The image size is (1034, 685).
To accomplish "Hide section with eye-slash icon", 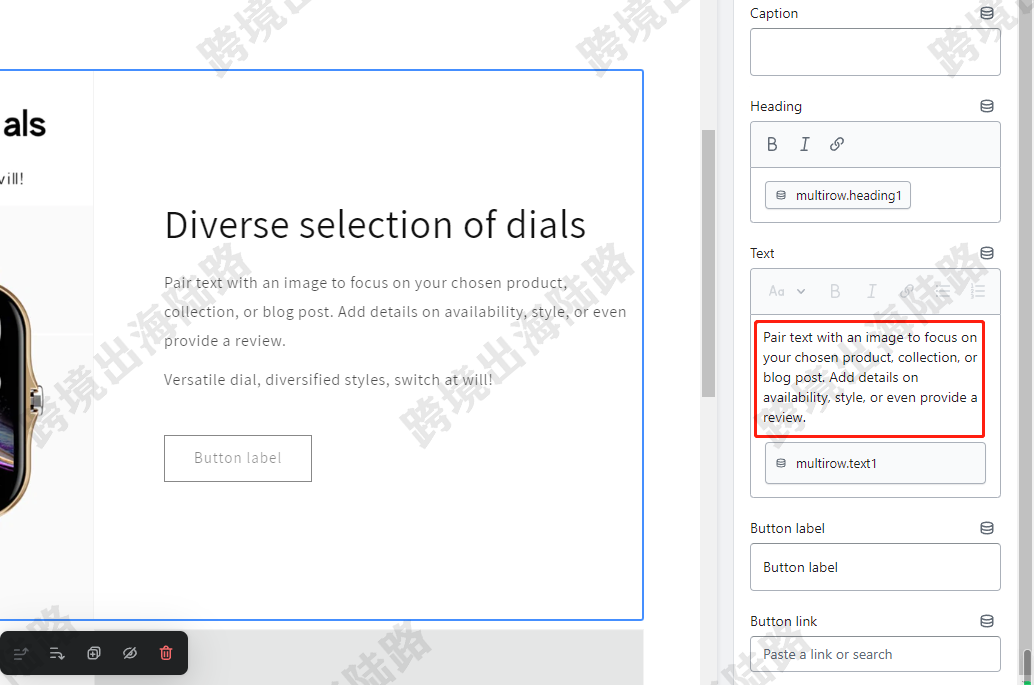I will click(130, 653).
